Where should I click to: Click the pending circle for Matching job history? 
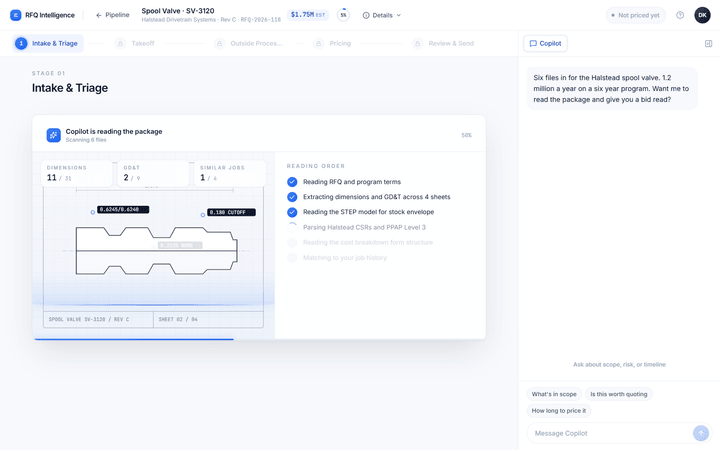tap(292, 258)
